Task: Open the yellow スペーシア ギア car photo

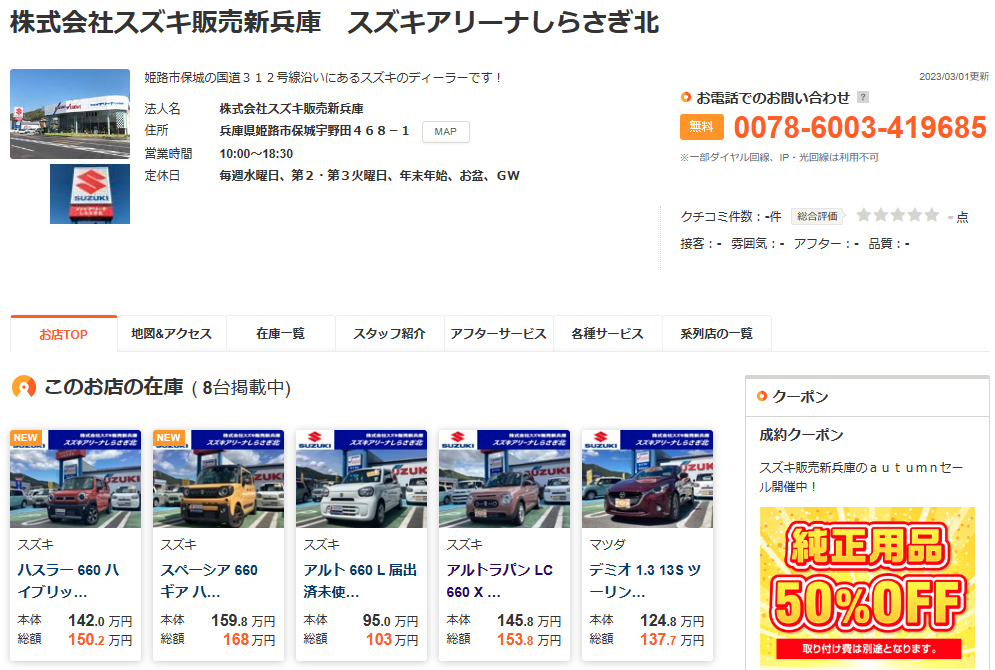Action: pos(218,479)
